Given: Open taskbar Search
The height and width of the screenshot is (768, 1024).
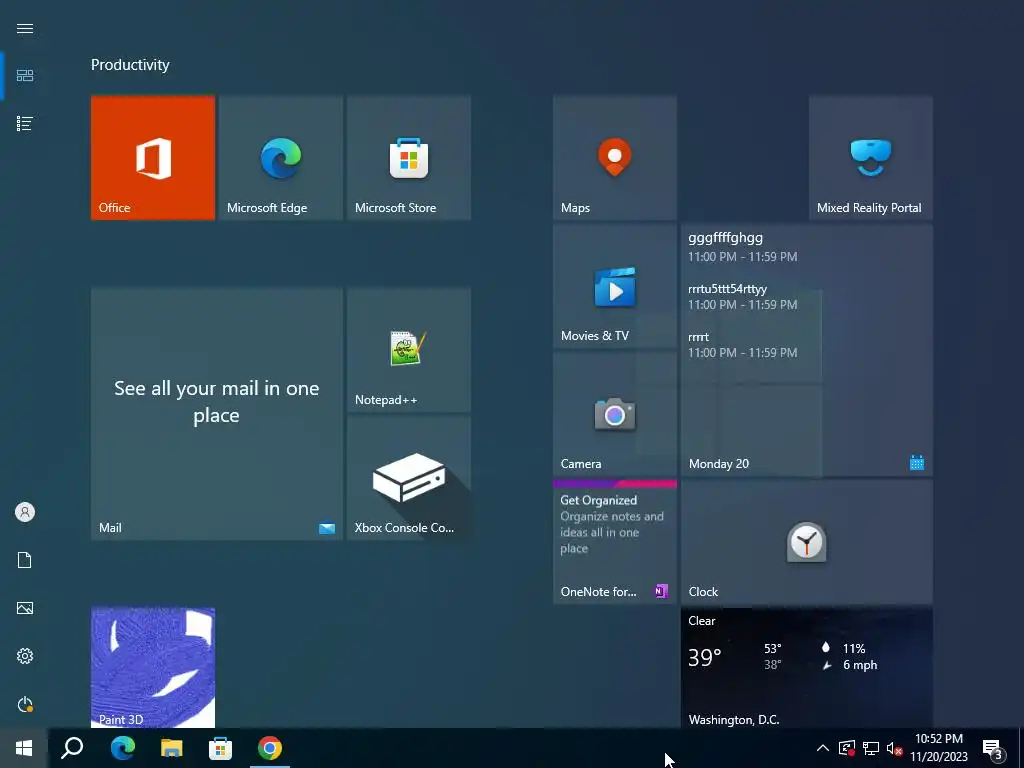Looking at the screenshot, I should (72, 748).
